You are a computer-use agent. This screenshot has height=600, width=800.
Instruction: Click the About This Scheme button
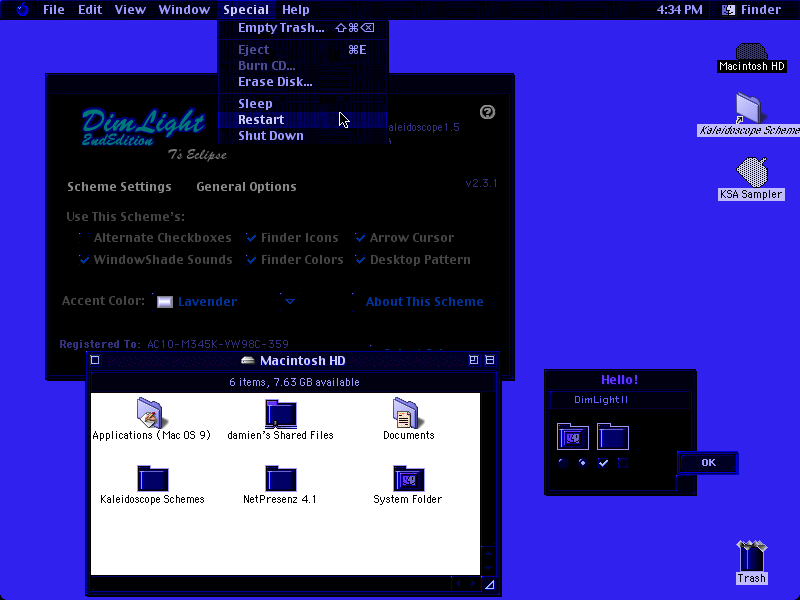tap(424, 302)
